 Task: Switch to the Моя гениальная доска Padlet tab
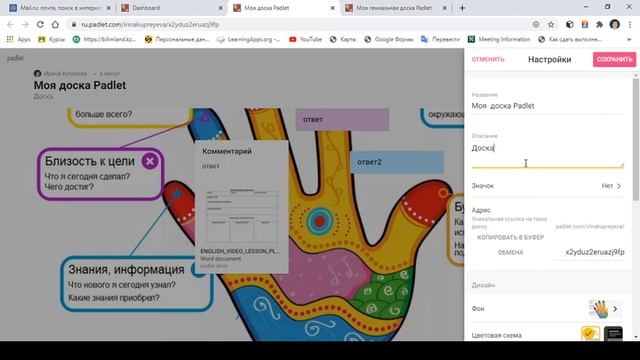(x=396, y=8)
